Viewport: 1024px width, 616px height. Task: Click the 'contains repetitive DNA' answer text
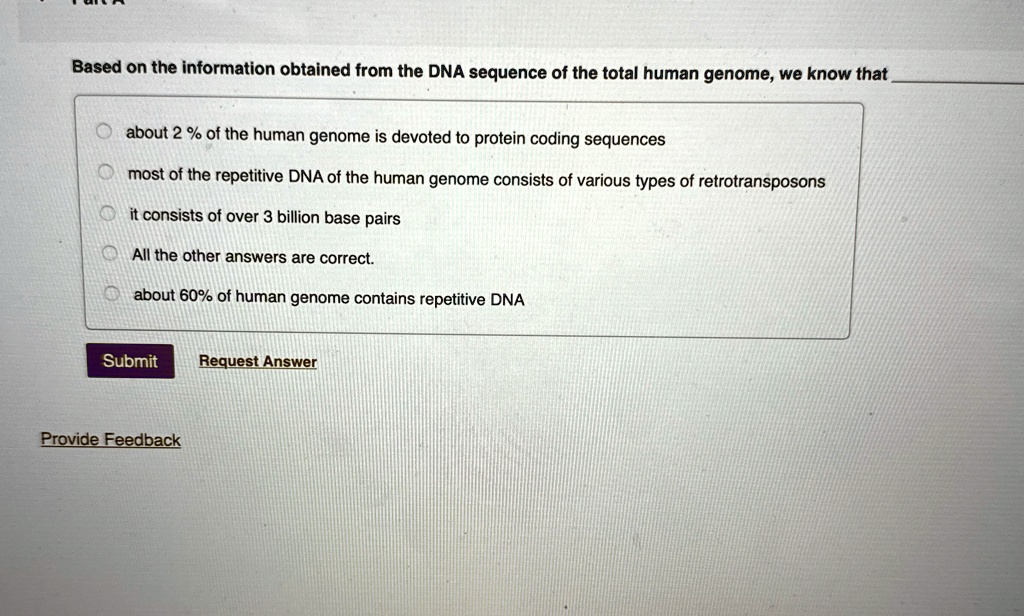coord(440,299)
